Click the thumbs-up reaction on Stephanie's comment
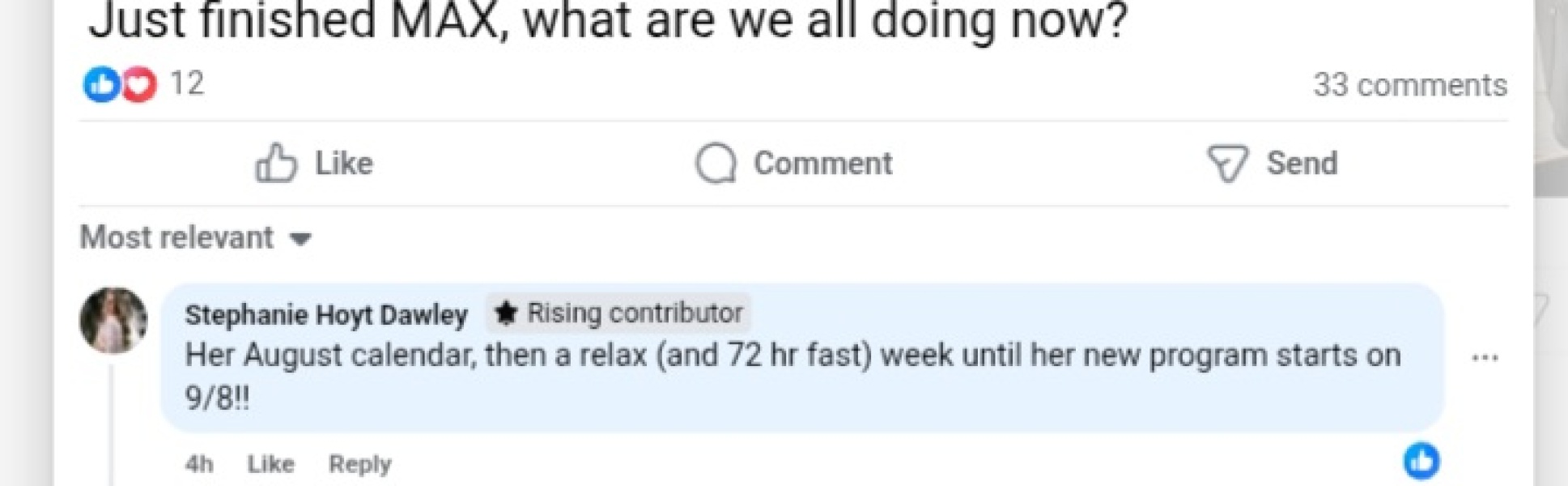Viewport: 1568px width, 486px height. point(1421,461)
